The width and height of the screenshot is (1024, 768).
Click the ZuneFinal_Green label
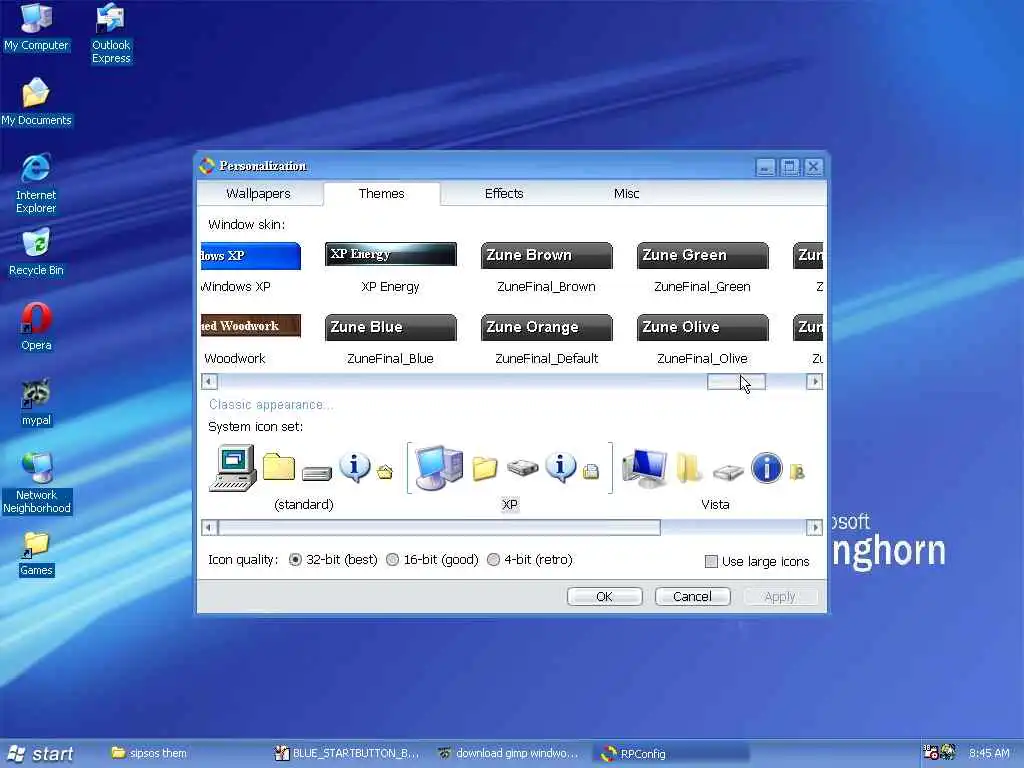[702, 287]
